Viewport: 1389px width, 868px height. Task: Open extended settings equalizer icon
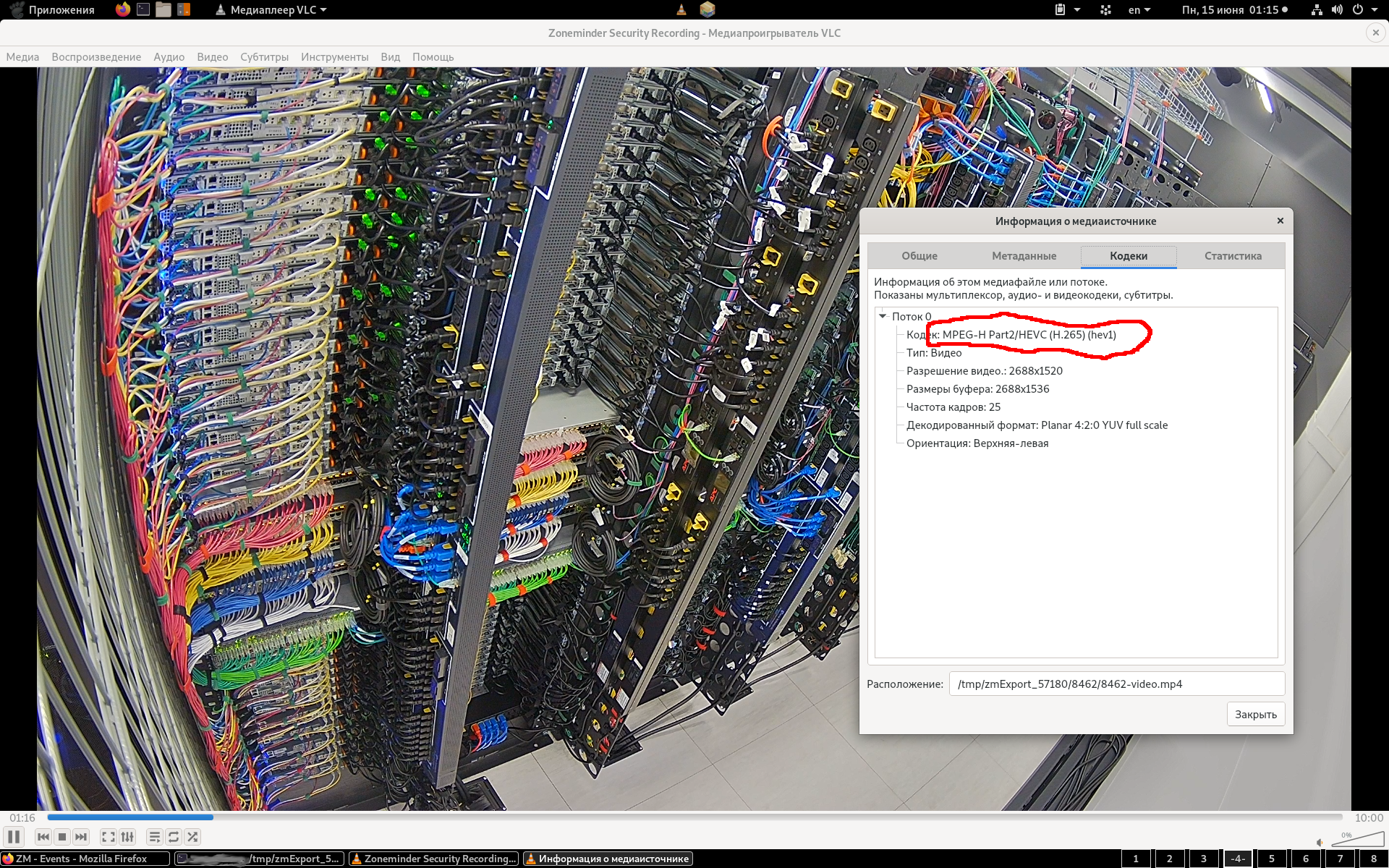pos(127,837)
